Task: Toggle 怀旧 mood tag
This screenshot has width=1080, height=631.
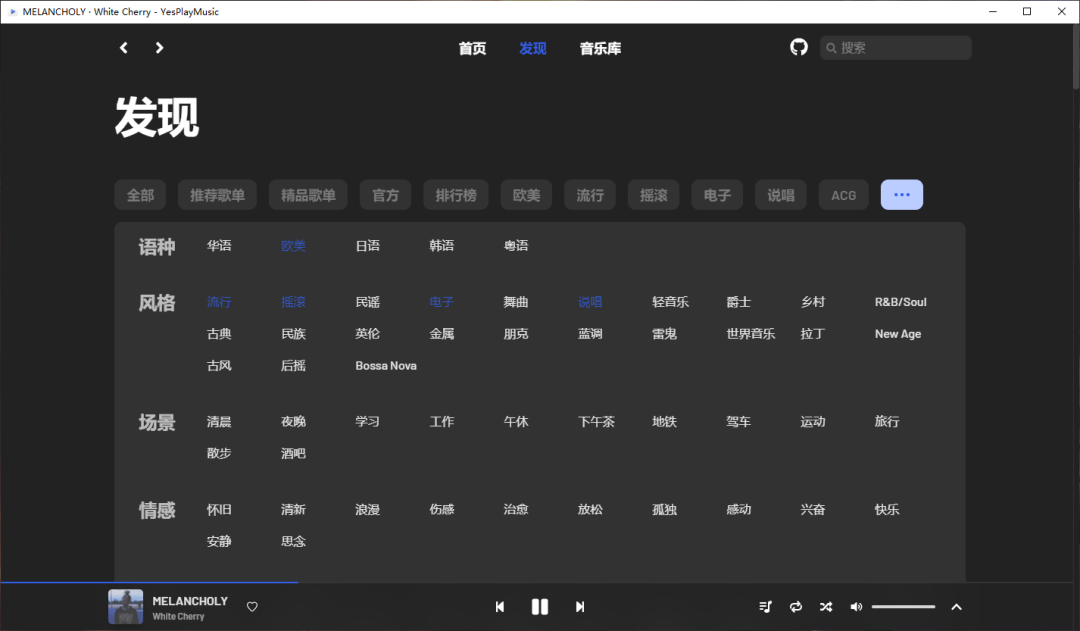Action: click(x=219, y=509)
